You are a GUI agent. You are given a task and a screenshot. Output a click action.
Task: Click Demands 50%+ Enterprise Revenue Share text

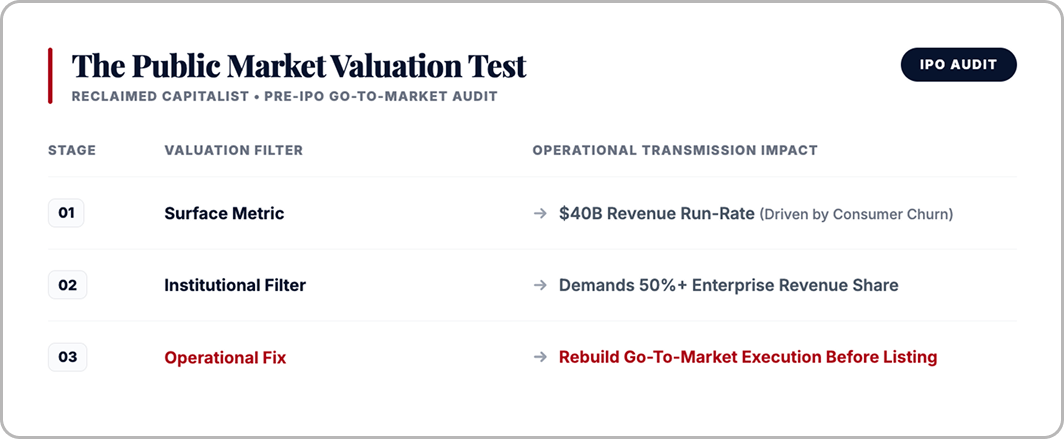tap(729, 286)
